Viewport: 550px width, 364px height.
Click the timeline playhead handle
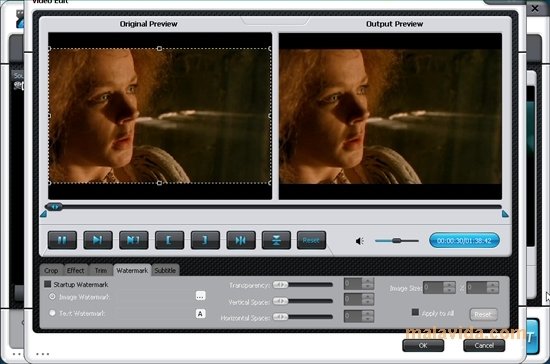tap(55, 207)
